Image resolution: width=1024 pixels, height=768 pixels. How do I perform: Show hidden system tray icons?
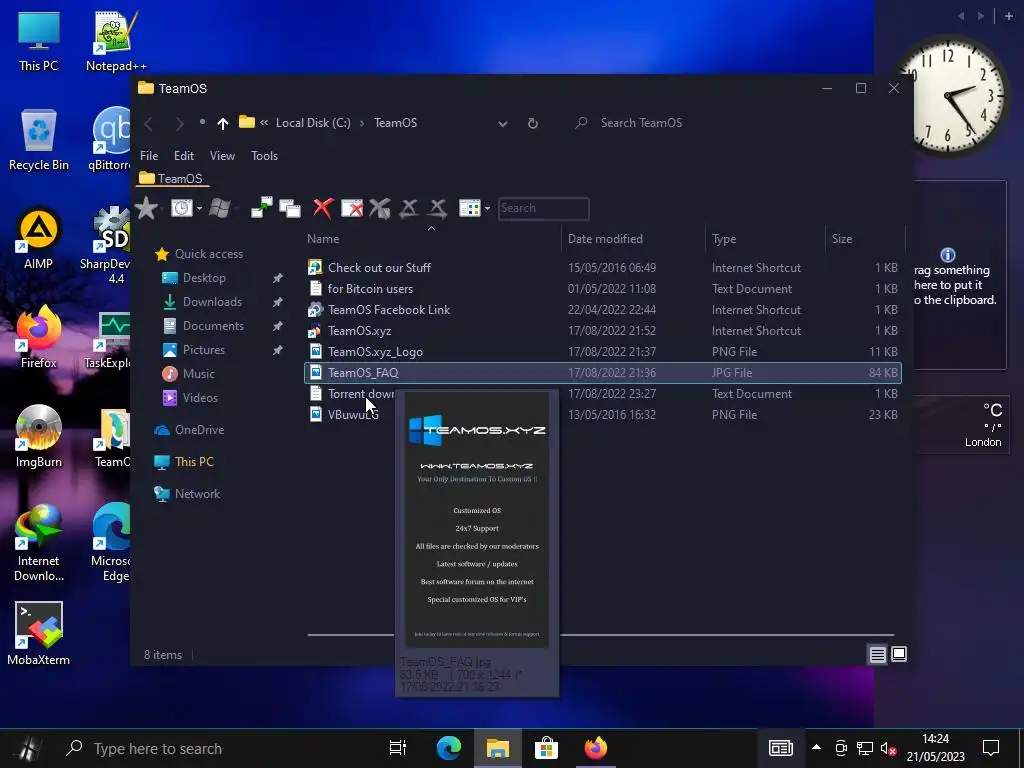pos(816,747)
